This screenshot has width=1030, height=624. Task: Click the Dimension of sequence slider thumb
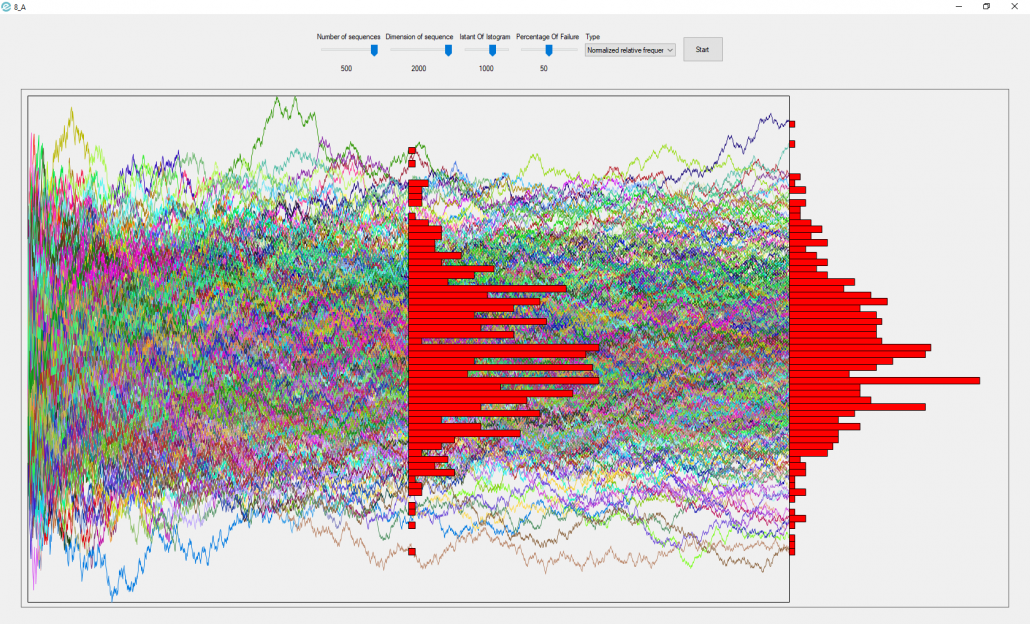pyautogui.click(x=448, y=50)
